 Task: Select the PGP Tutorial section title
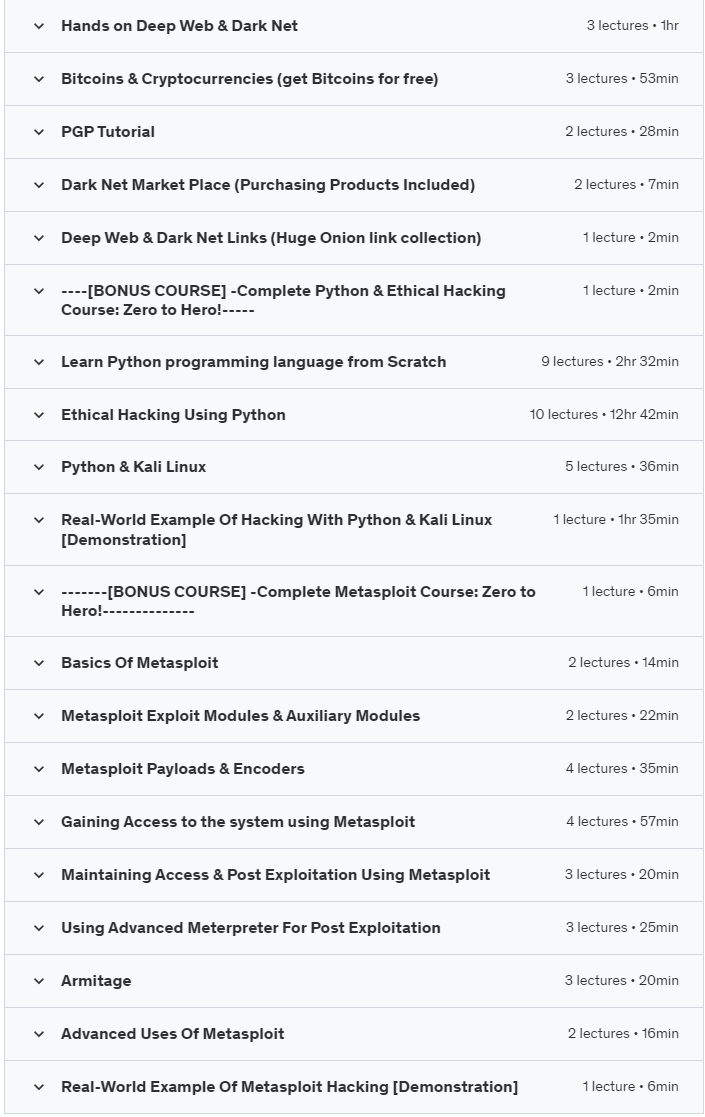pos(108,132)
